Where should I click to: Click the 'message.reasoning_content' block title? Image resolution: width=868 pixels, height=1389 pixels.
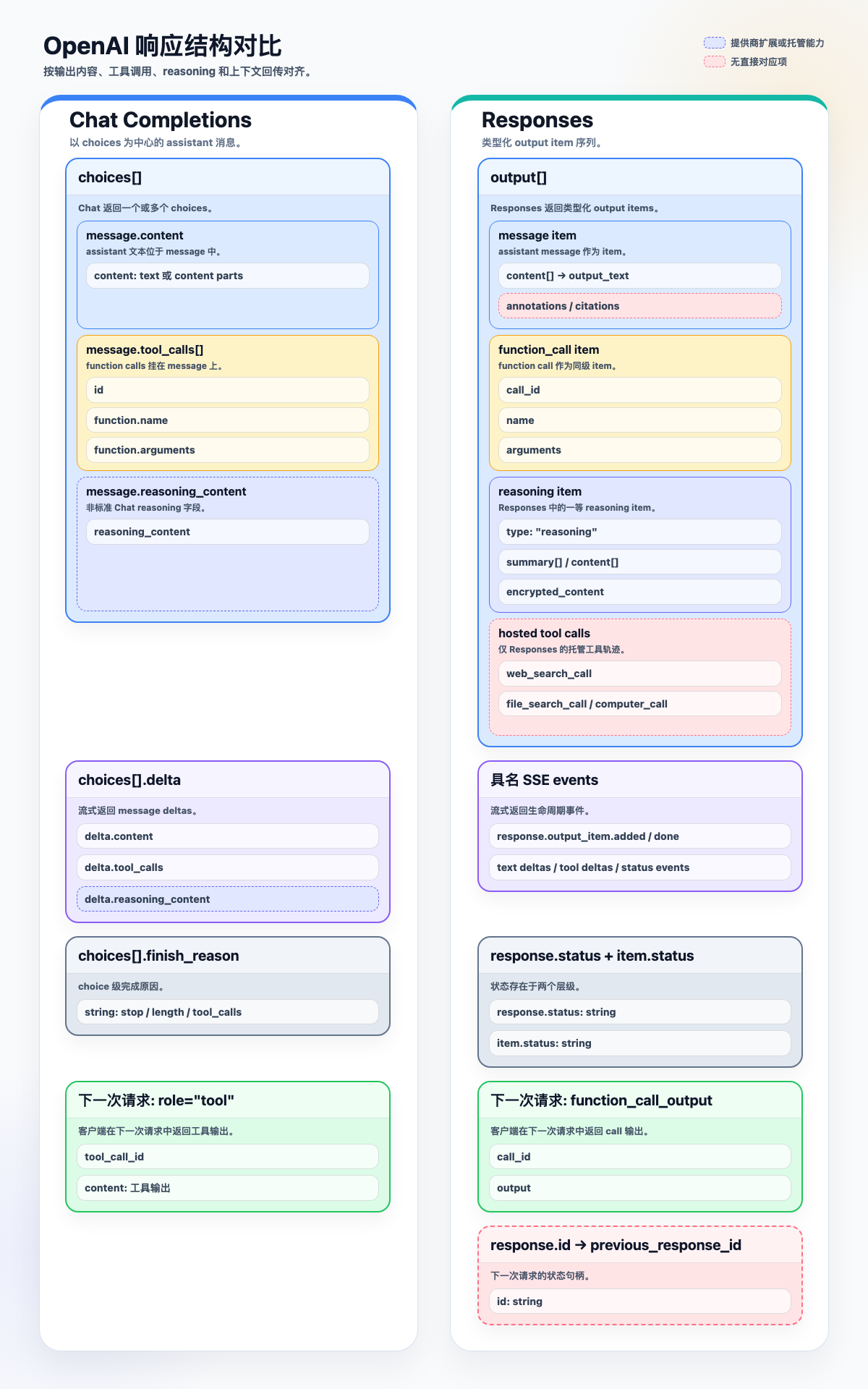(x=166, y=491)
